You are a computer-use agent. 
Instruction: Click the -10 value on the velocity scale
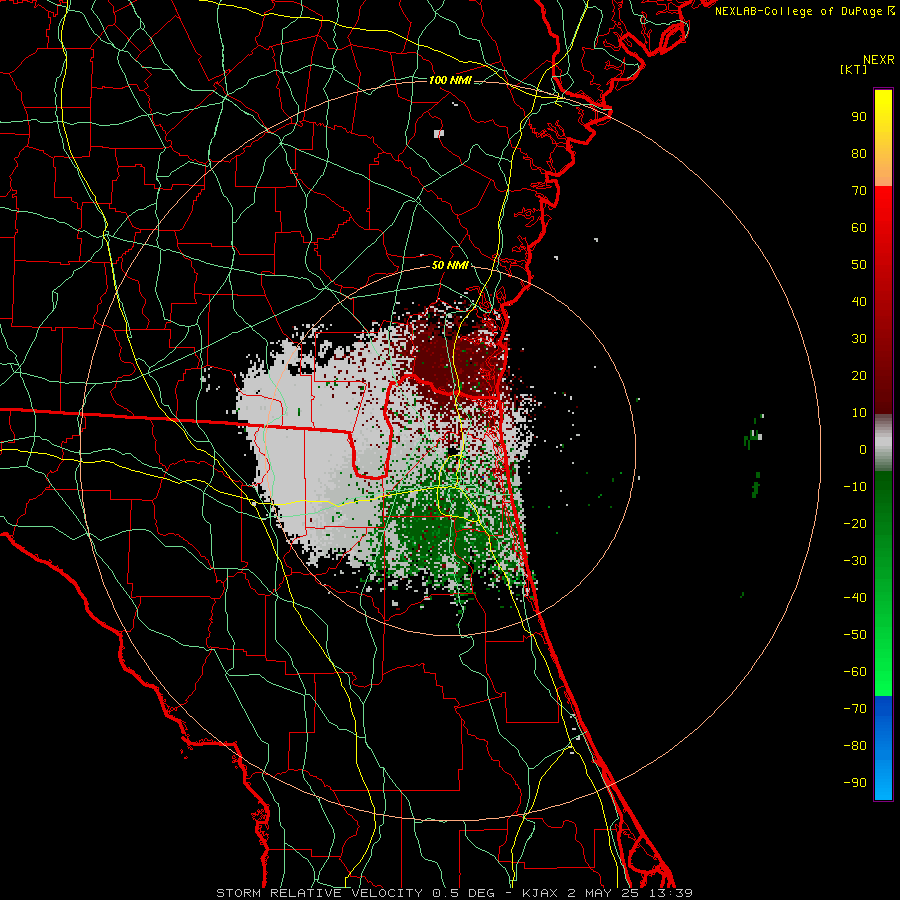pyautogui.click(x=855, y=487)
